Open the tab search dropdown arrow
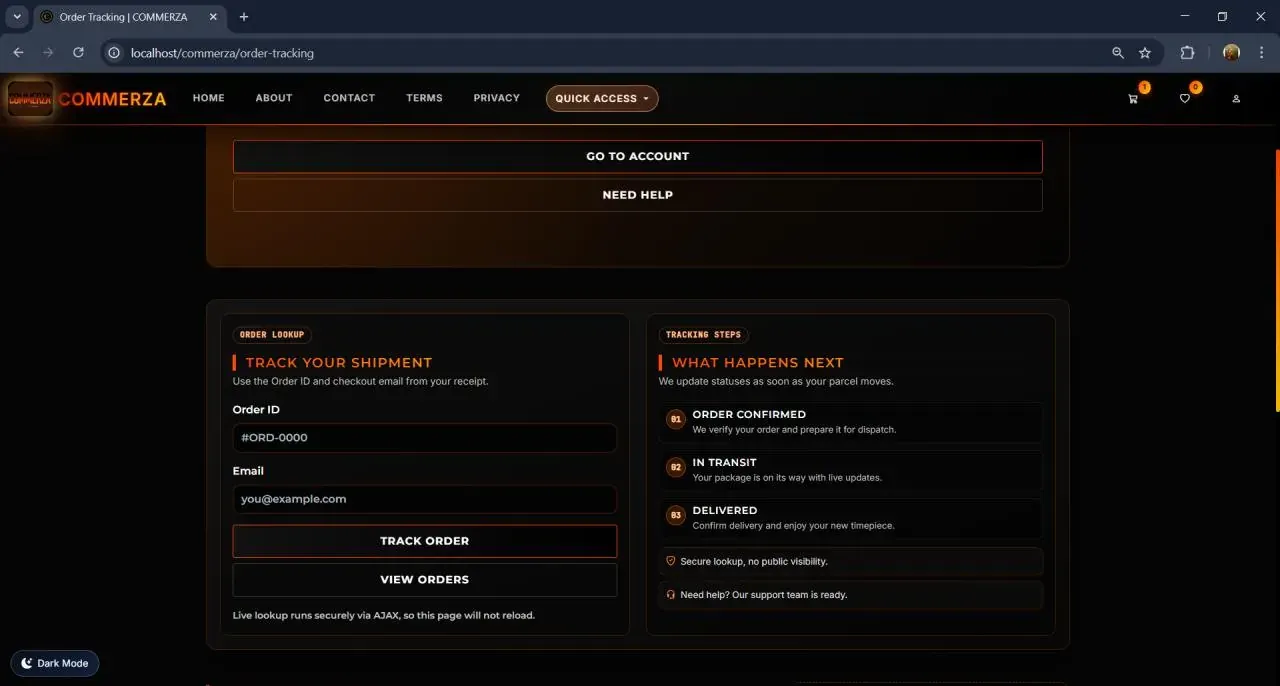Image resolution: width=1280 pixels, height=686 pixels. point(17,17)
